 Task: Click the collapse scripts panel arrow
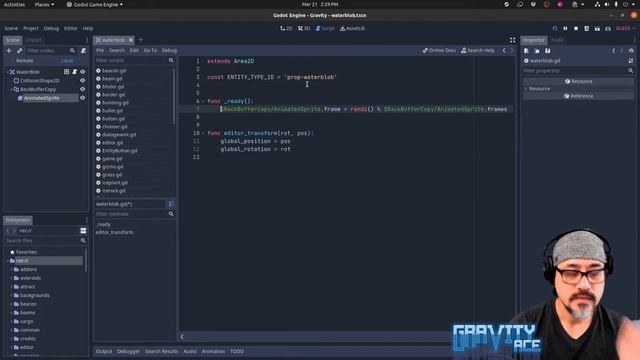(x=182, y=337)
